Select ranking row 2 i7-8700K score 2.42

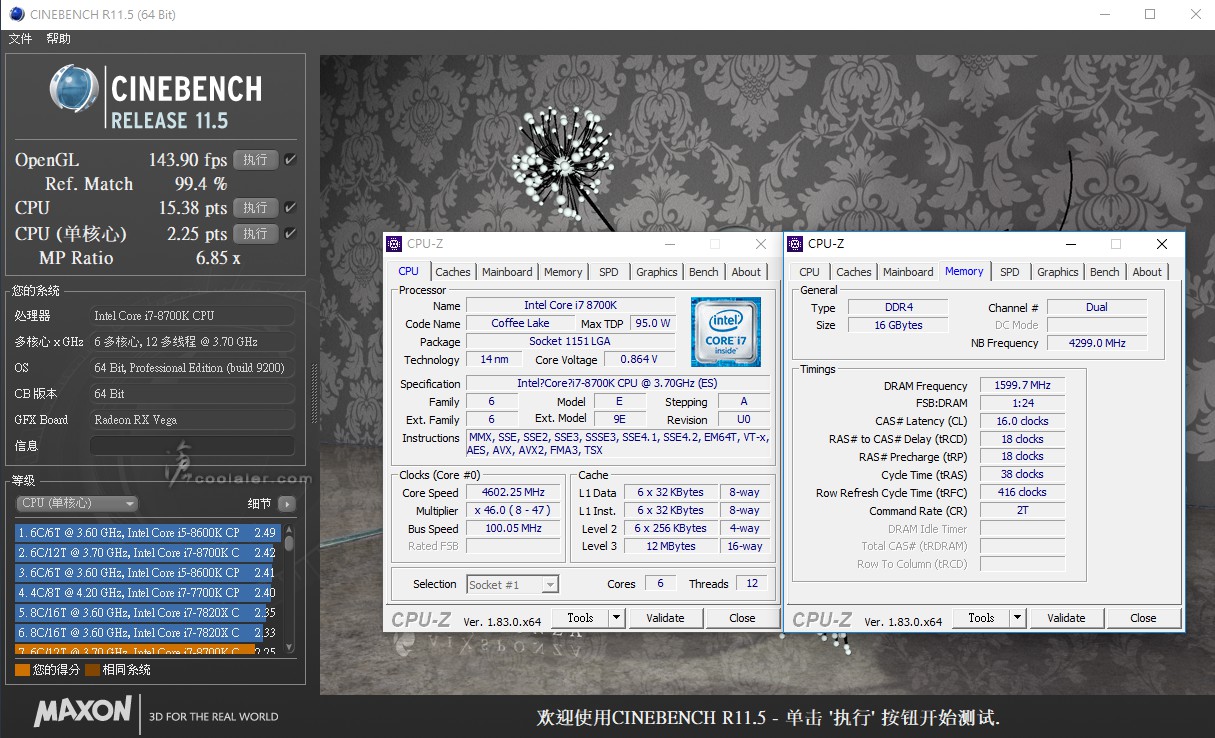coord(148,553)
